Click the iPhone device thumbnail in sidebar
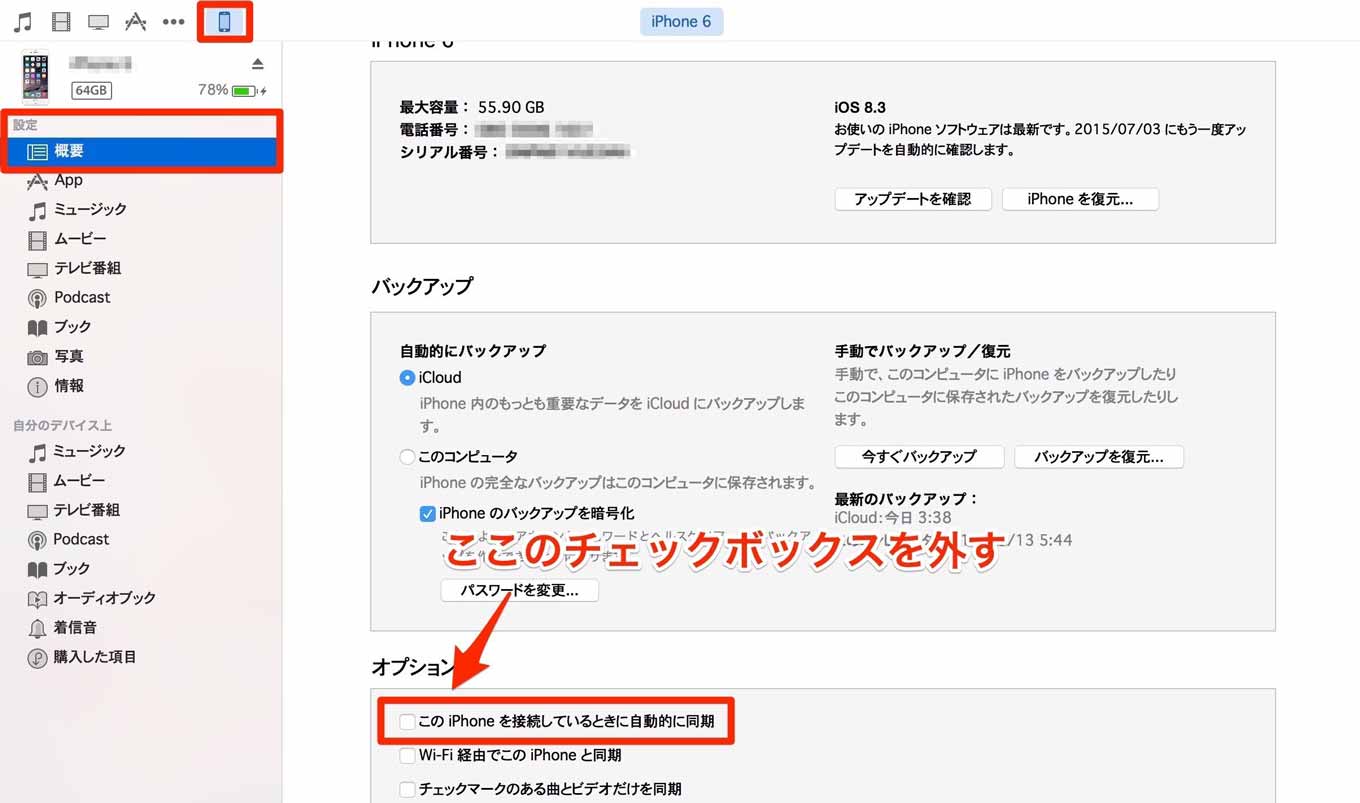 point(35,77)
